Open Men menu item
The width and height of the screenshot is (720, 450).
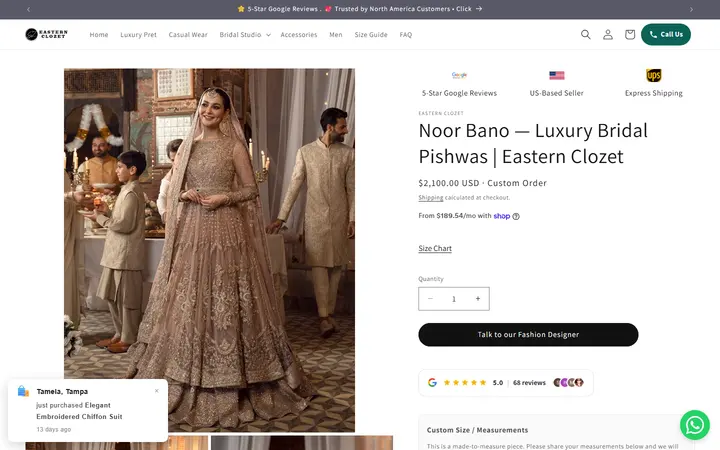click(336, 34)
